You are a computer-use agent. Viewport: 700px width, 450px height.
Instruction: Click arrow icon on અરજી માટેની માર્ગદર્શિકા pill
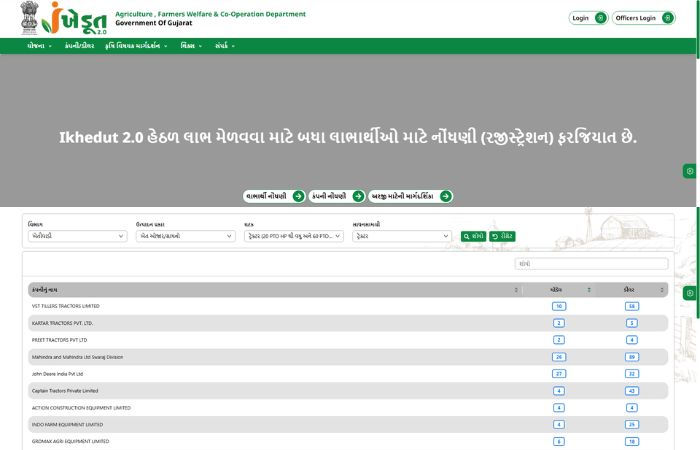point(446,196)
